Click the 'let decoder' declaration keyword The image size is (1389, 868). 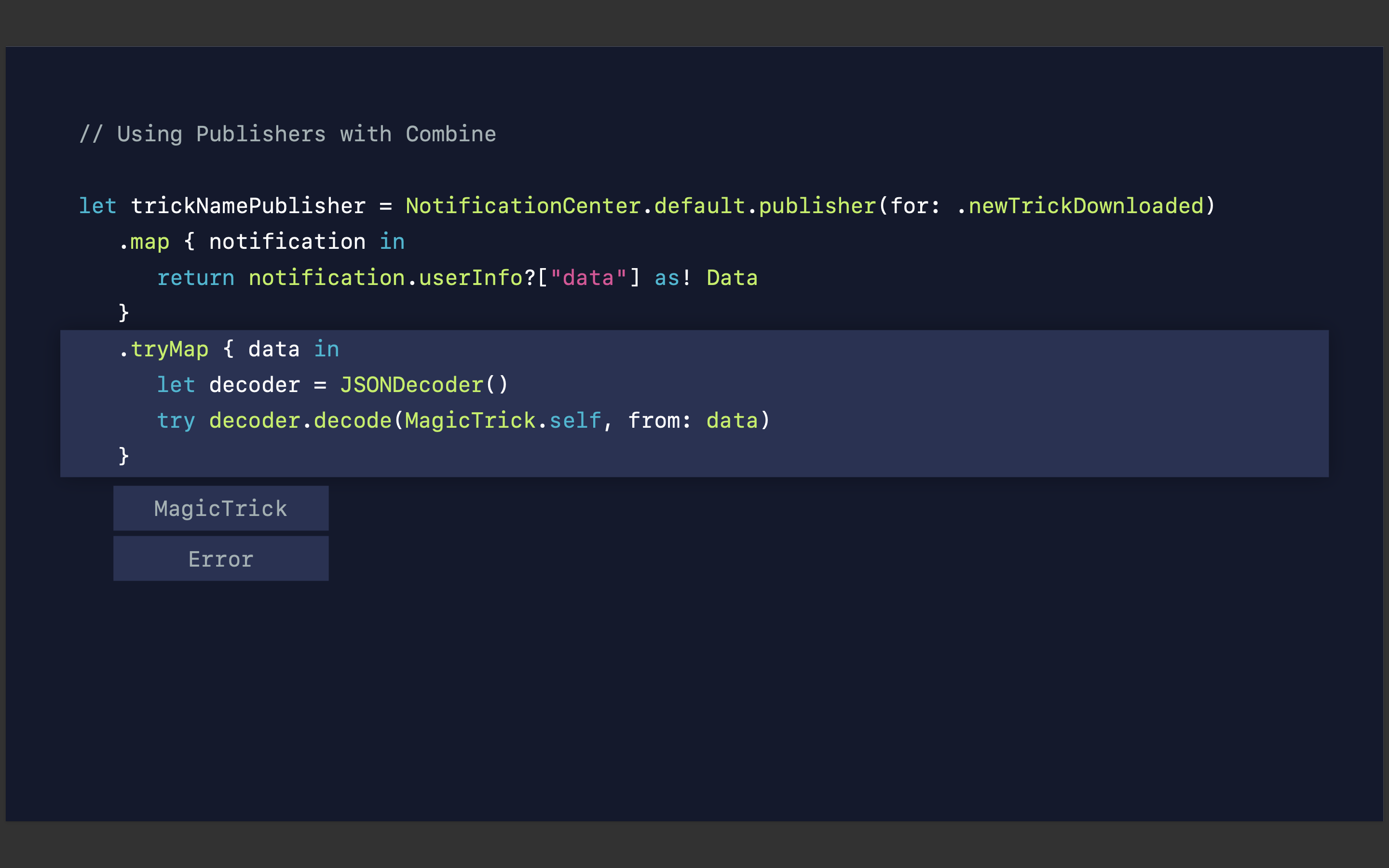176,385
